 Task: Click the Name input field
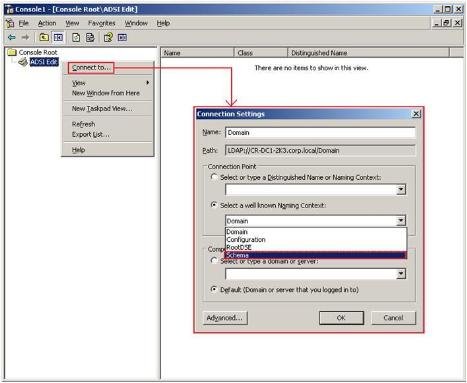tap(320, 132)
